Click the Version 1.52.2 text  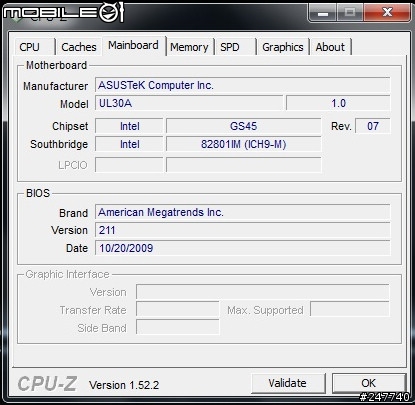[124, 385]
